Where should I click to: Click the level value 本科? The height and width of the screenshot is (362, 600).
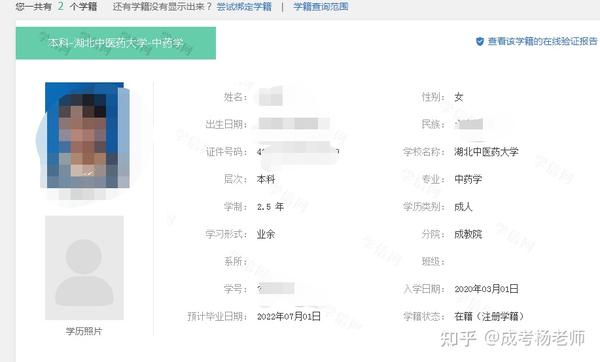pos(266,179)
